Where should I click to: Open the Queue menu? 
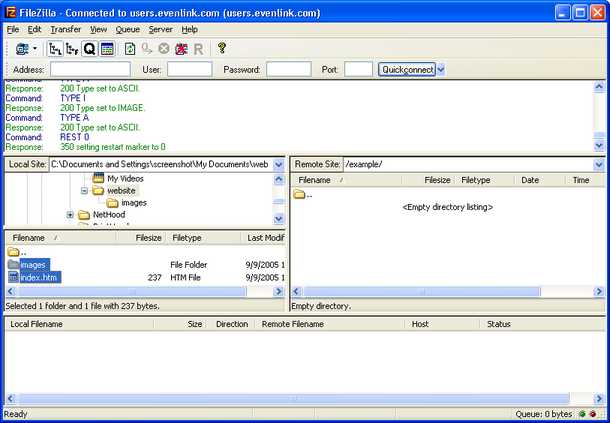click(x=128, y=30)
